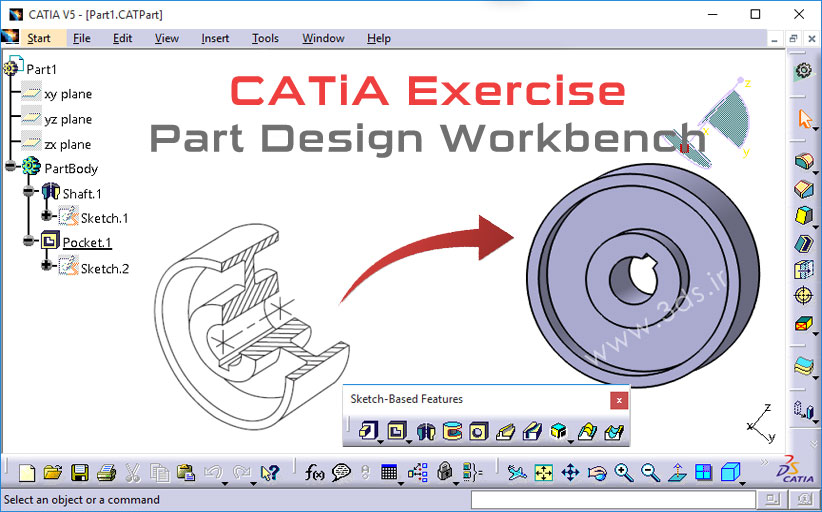Click the Open file folder icon

click(52, 473)
